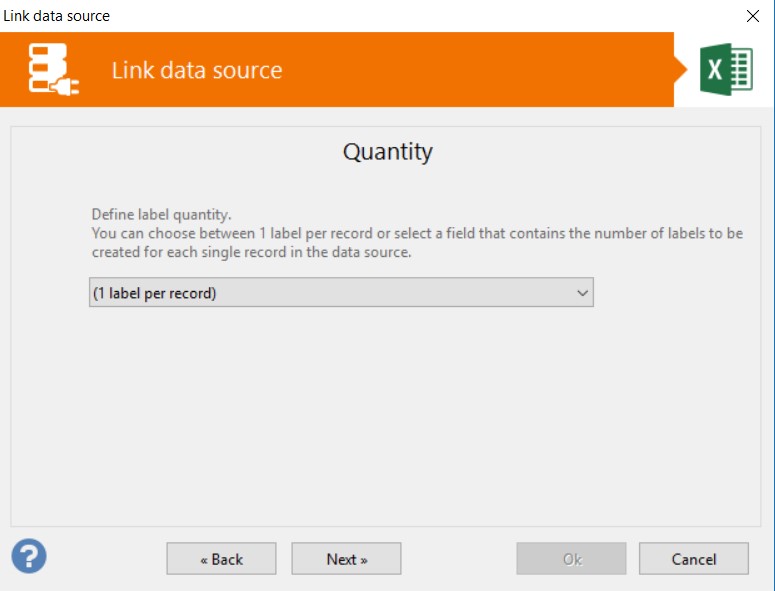This screenshot has height=591, width=775.
Task: Close the Link data source dialog
Action: (752, 16)
